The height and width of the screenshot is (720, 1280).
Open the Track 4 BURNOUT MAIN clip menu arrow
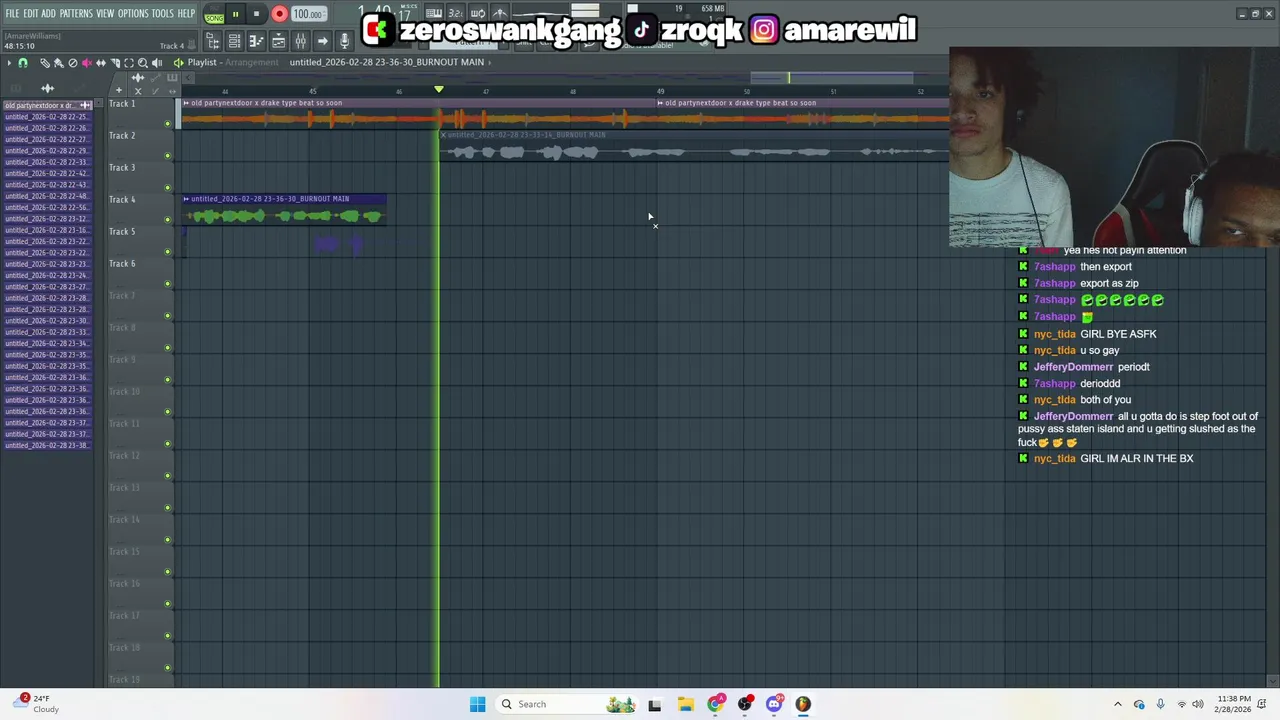click(x=186, y=199)
